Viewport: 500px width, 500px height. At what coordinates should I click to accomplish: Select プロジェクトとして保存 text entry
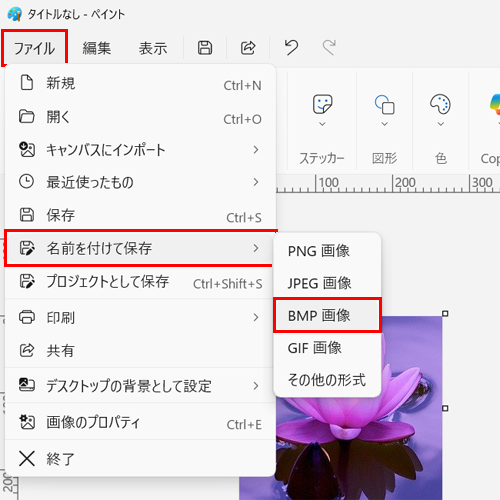107,282
